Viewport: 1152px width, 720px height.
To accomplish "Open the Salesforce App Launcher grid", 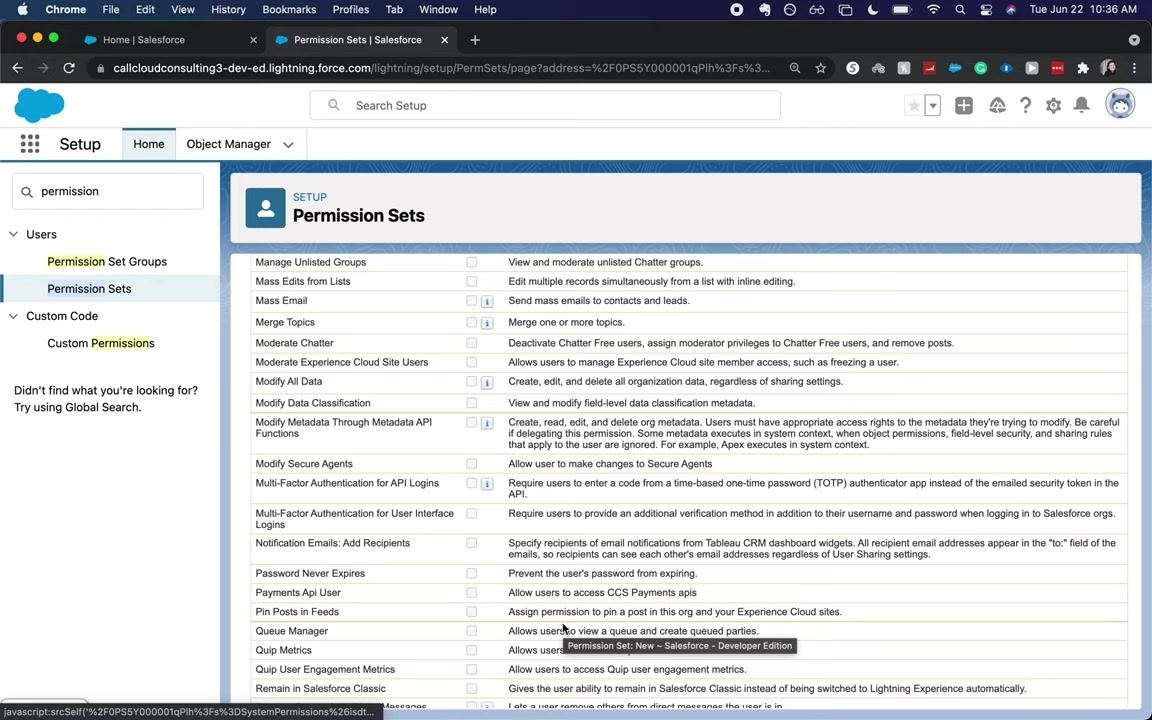I will point(30,144).
